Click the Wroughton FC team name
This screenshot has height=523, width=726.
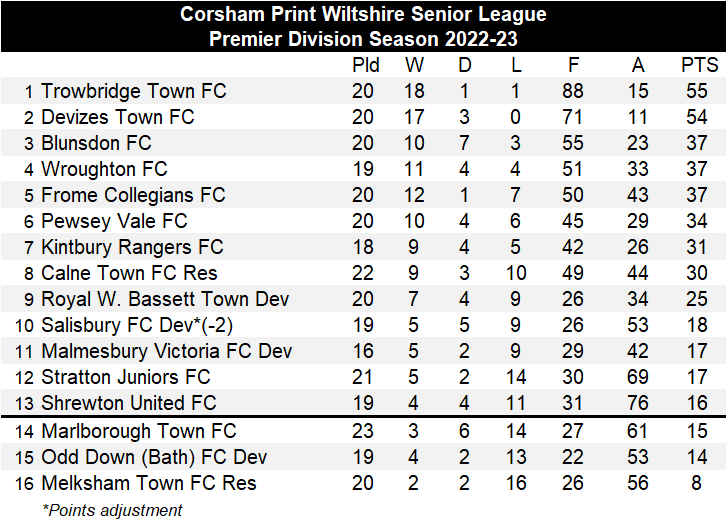tap(104, 169)
